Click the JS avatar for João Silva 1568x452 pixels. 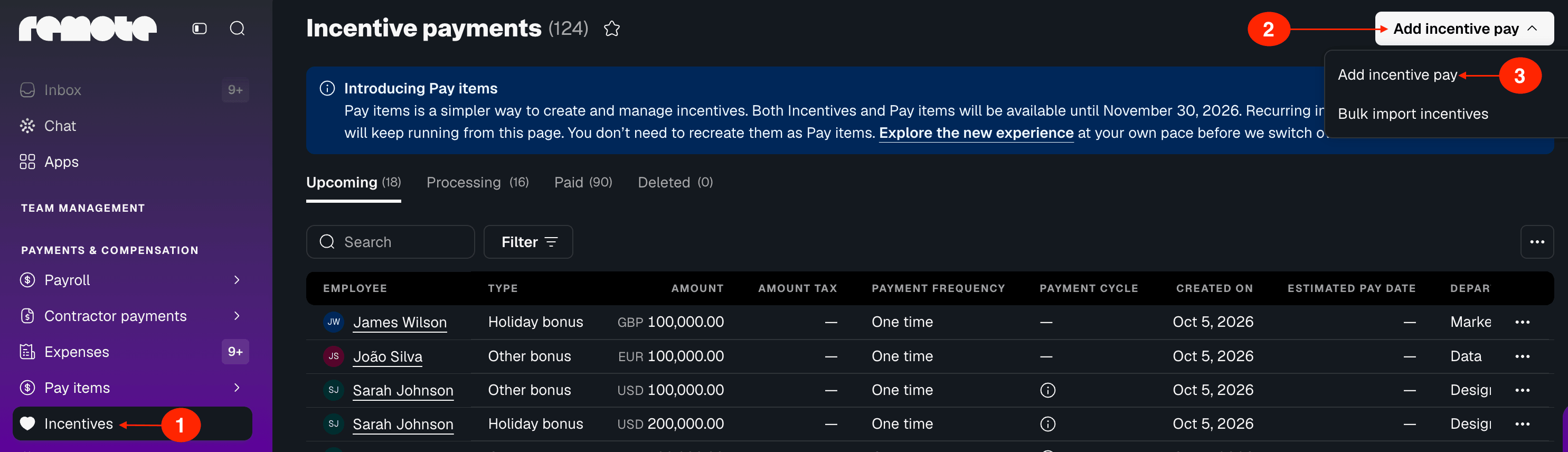[x=334, y=356]
